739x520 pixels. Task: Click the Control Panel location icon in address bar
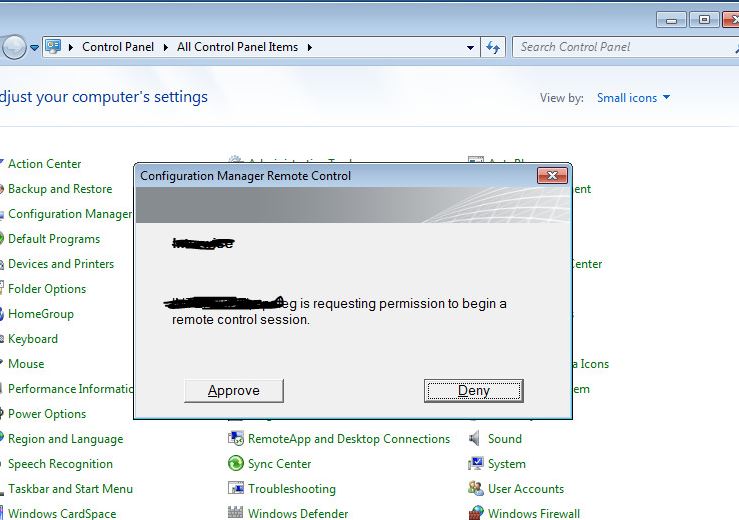click(x=53, y=46)
